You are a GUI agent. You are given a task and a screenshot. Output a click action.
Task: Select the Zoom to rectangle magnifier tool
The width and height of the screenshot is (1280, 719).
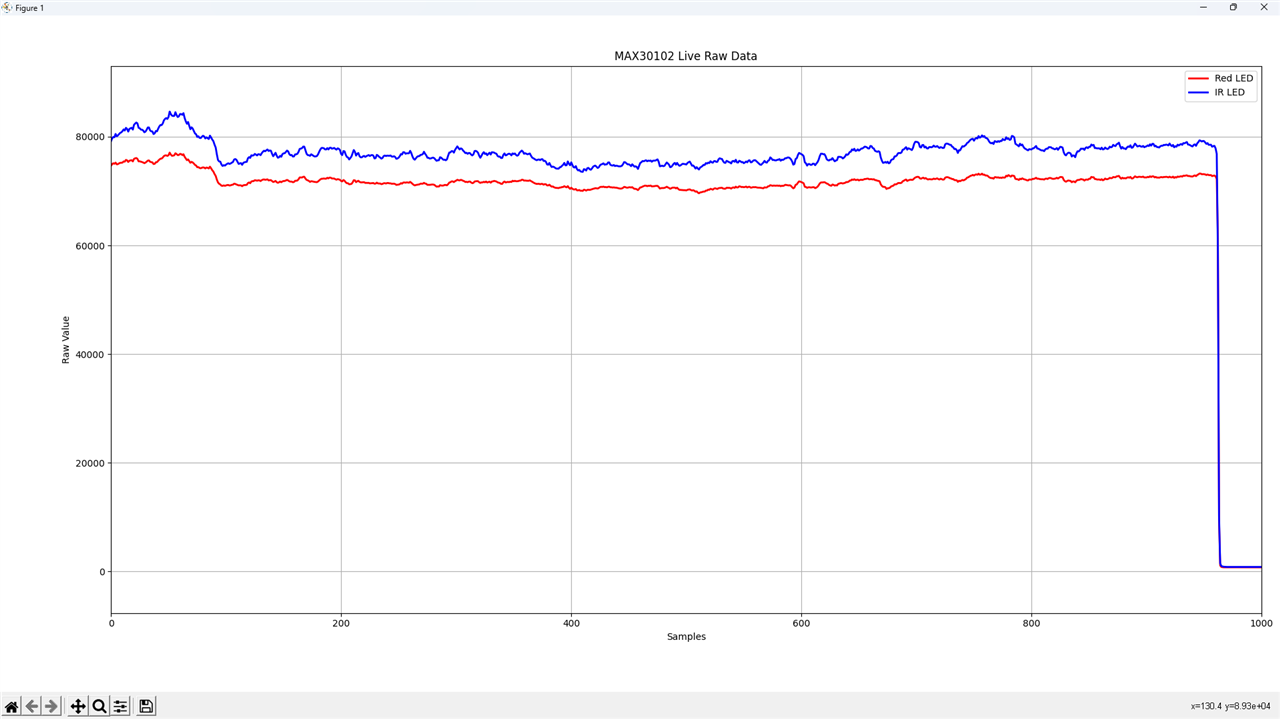[x=99, y=706]
